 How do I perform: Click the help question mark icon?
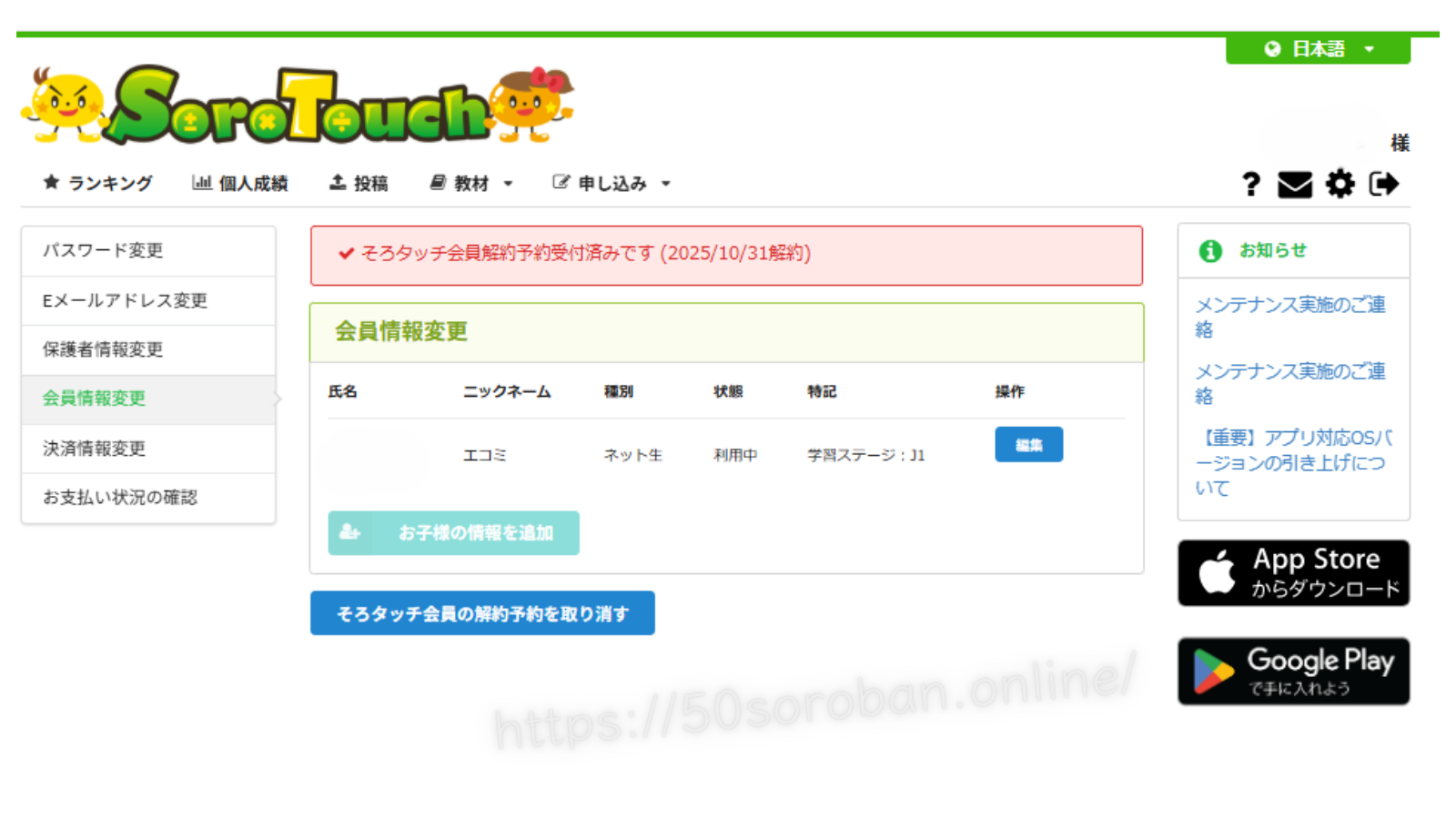(x=1251, y=185)
